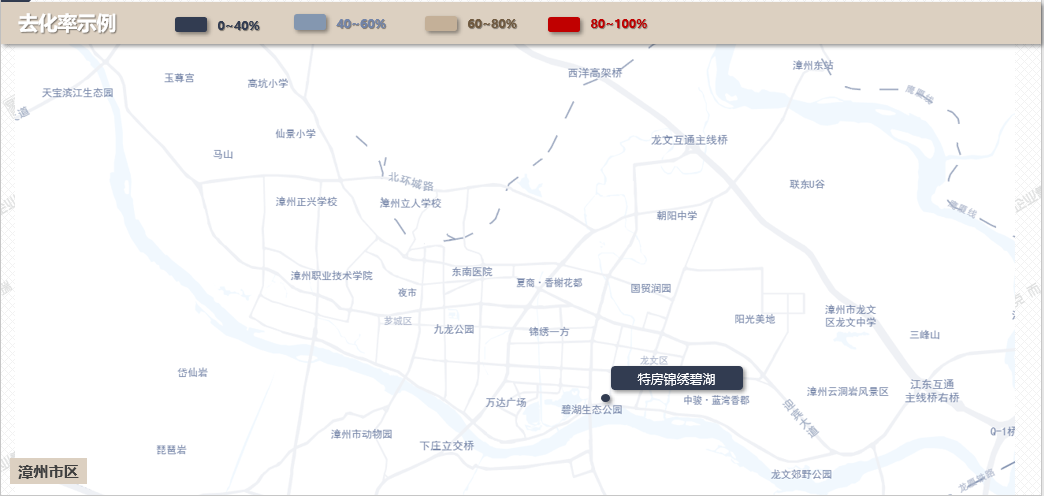
Task: Click 西洋高架桥 map label
Action: click(x=595, y=73)
